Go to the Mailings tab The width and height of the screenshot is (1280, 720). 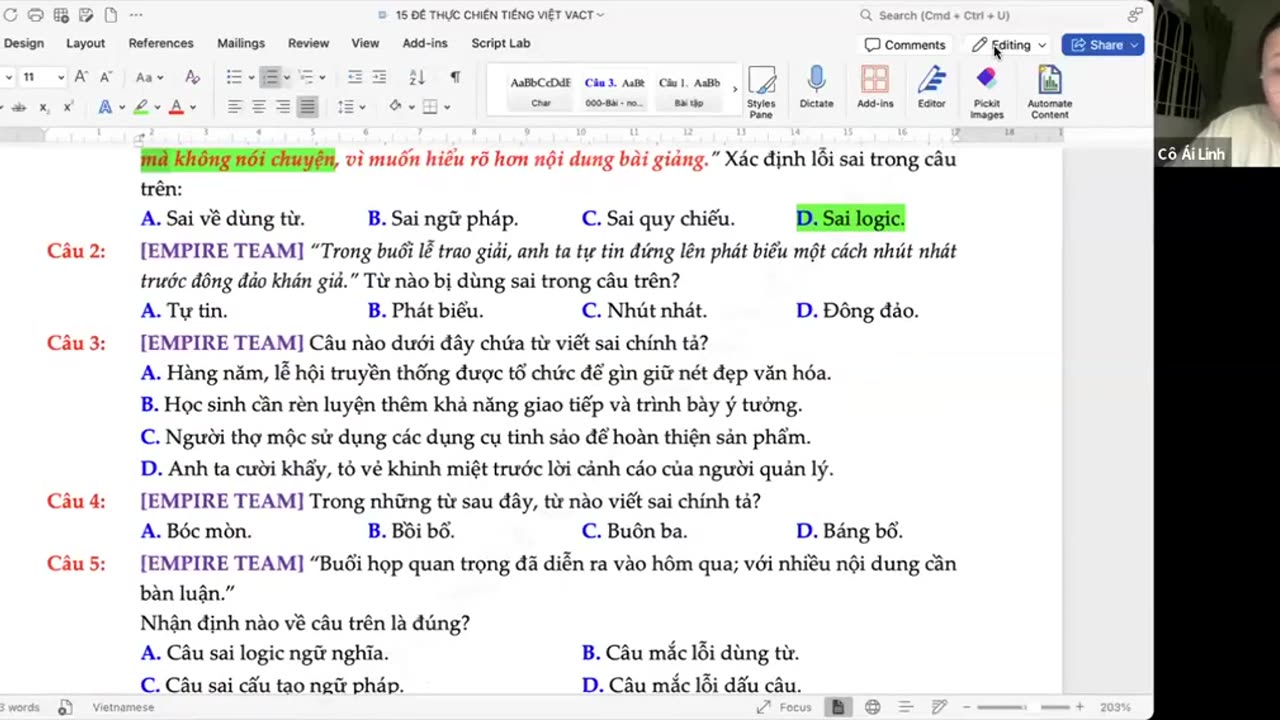(241, 43)
